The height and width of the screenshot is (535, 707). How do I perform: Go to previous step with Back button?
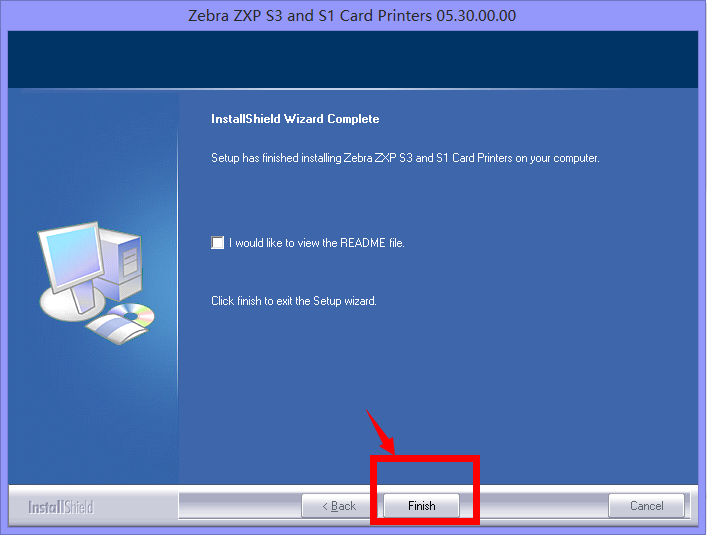[x=339, y=506]
